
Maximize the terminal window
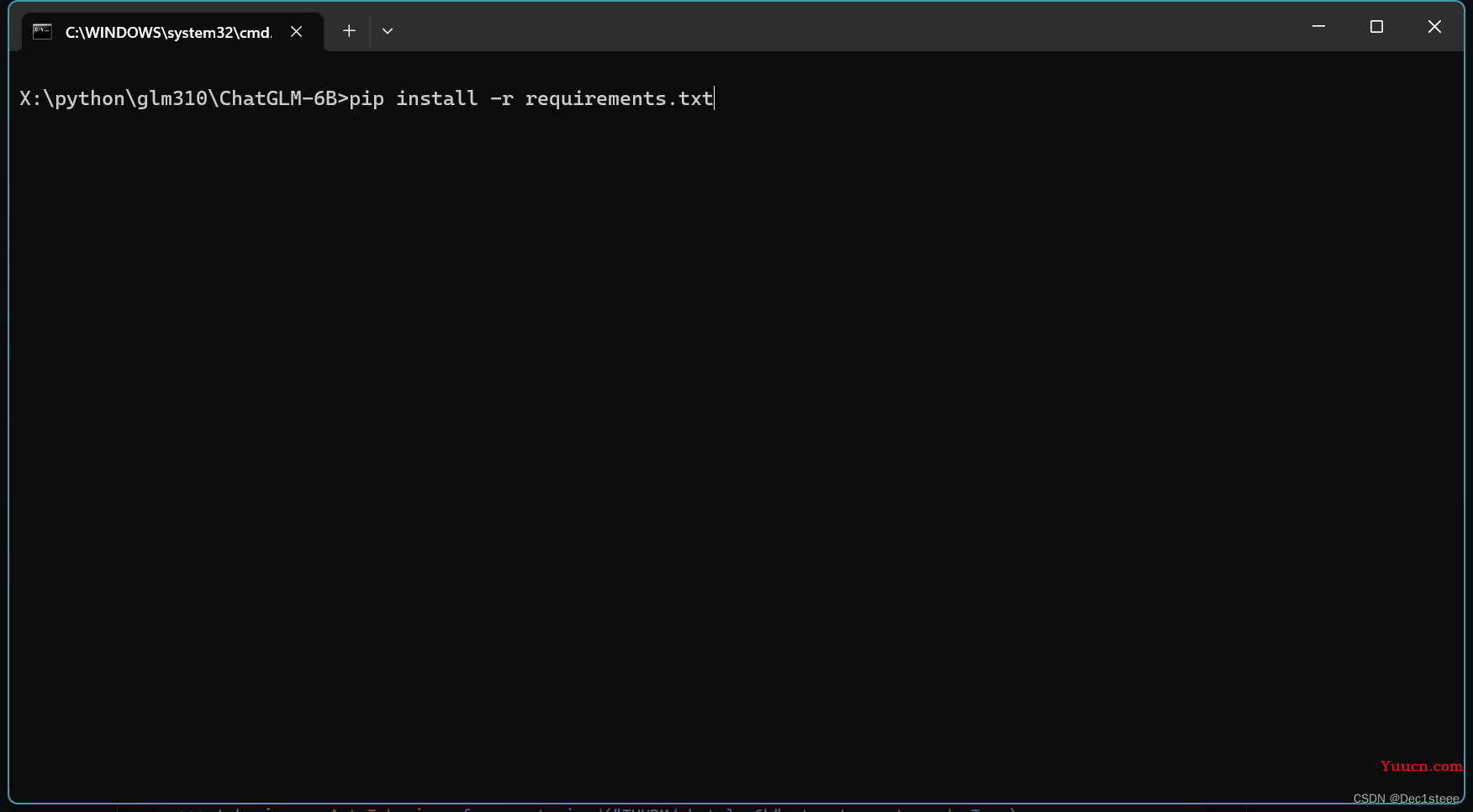[1376, 27]
